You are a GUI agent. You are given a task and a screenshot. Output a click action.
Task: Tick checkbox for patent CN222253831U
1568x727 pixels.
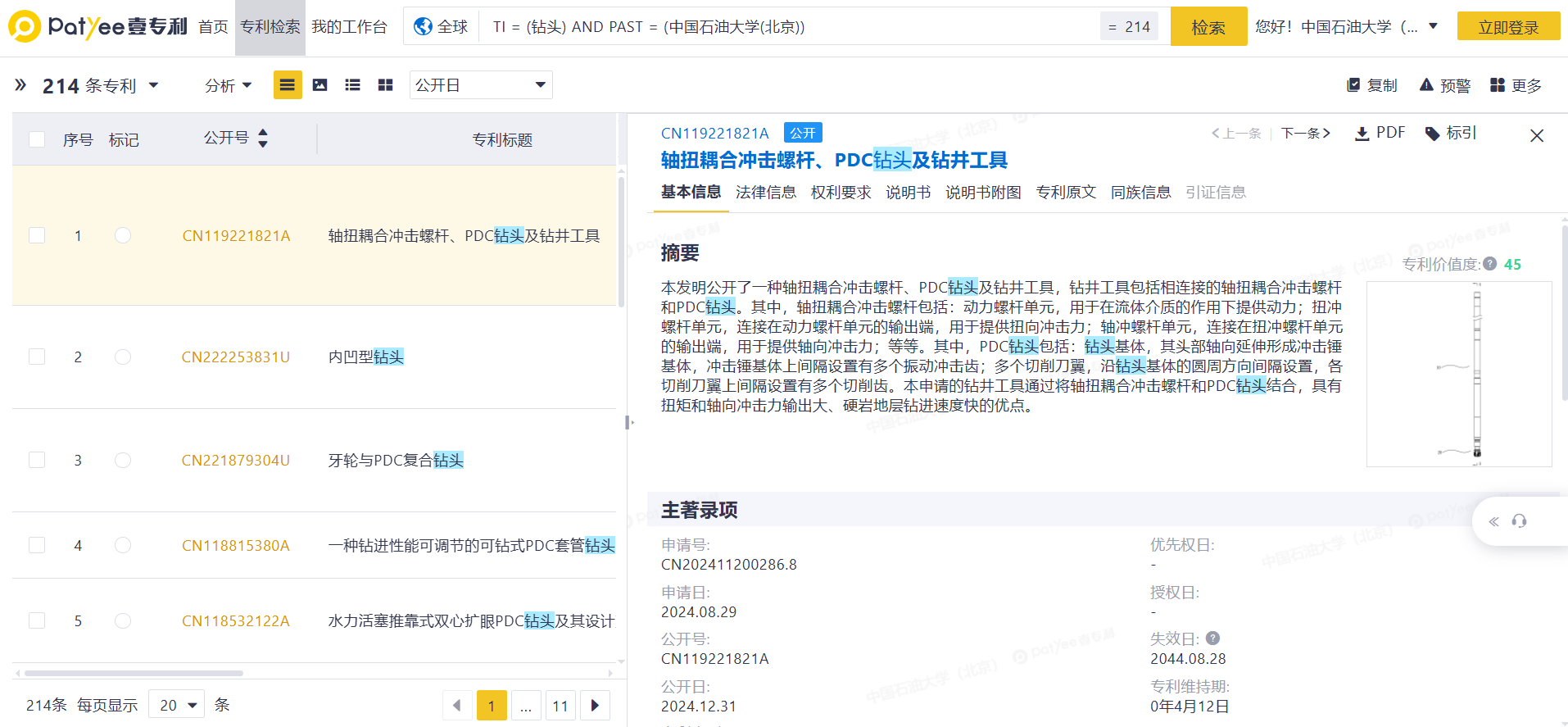[x=37, y=357]
